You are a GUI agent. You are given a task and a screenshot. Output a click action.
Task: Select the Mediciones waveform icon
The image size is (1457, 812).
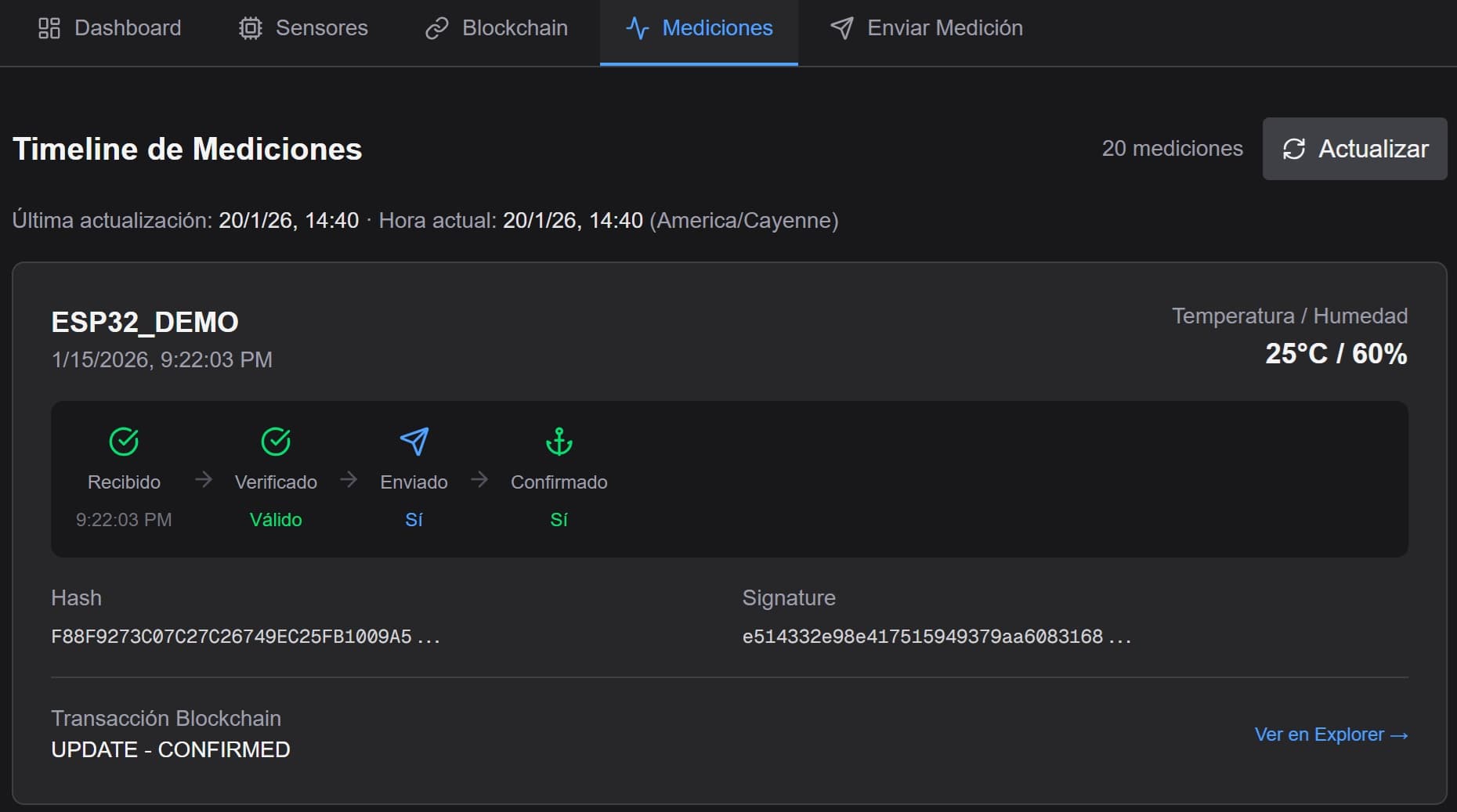637,27
